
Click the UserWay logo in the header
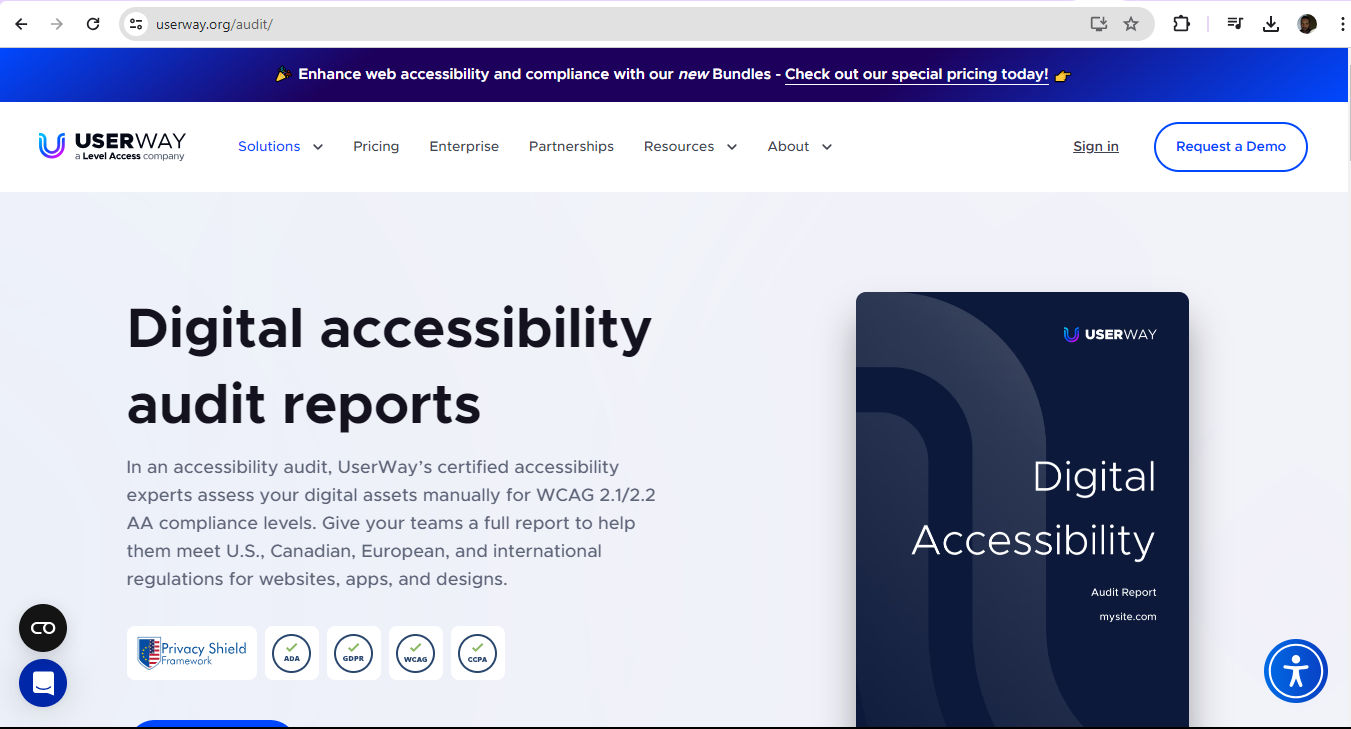(112, 145)
